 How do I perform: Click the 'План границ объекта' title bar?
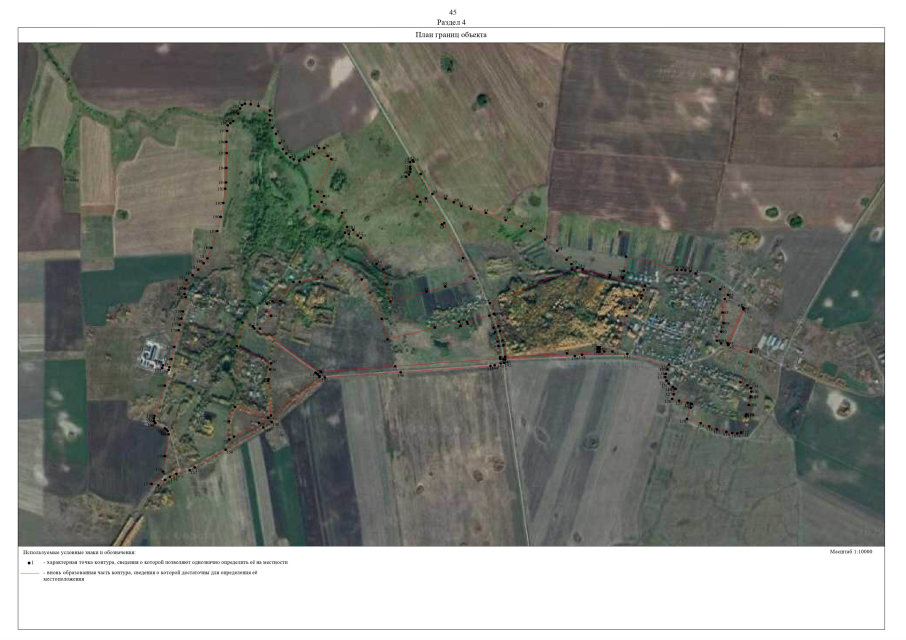451,35
